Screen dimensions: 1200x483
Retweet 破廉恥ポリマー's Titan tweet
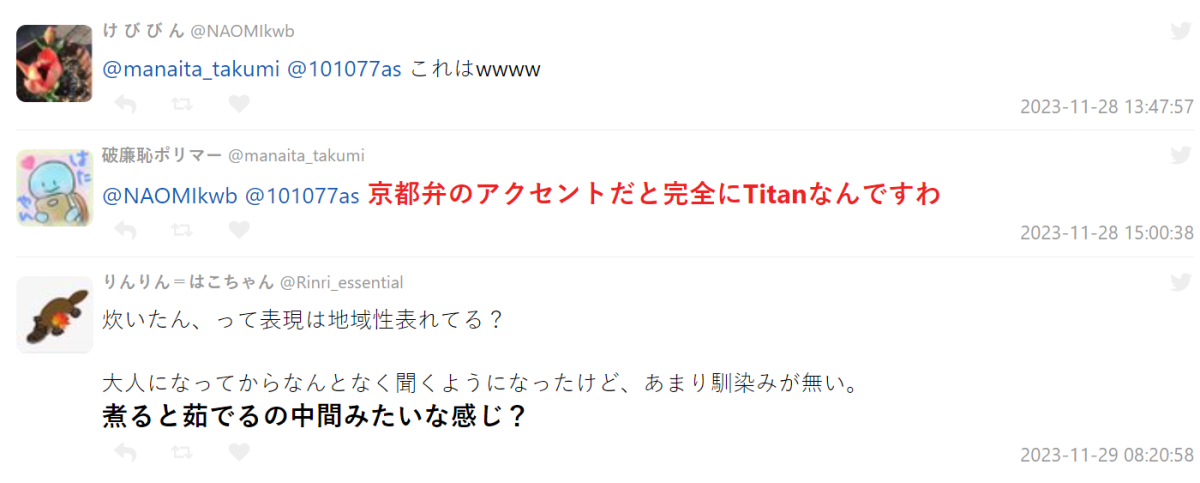point(182,230)
